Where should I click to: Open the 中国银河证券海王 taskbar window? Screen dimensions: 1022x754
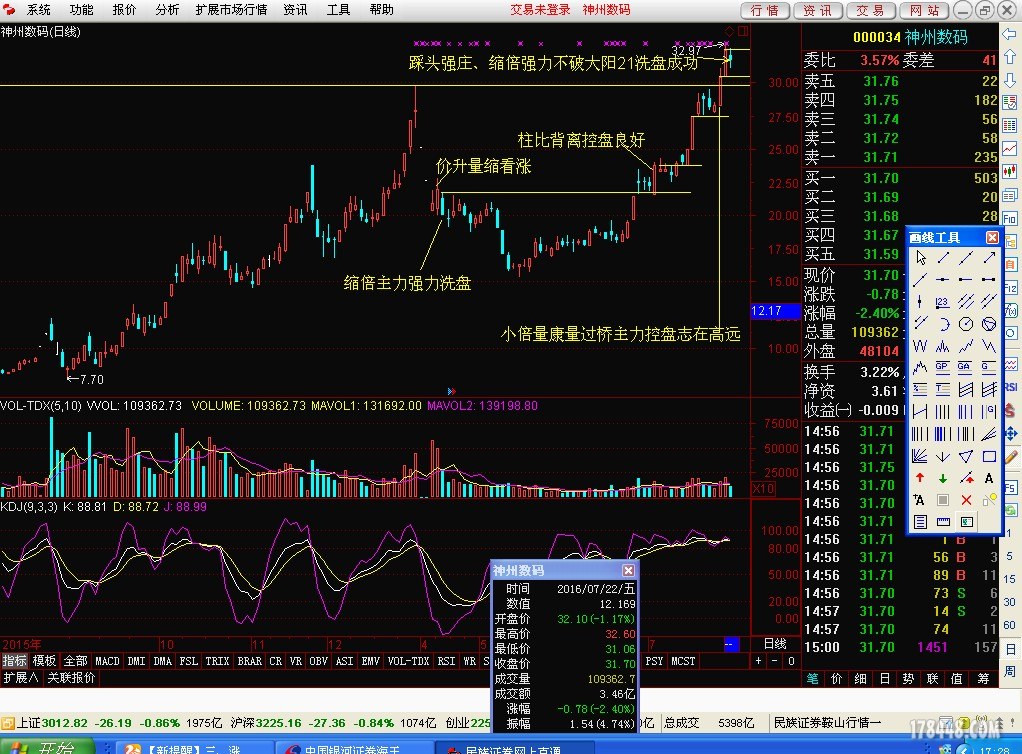point(353,747)
